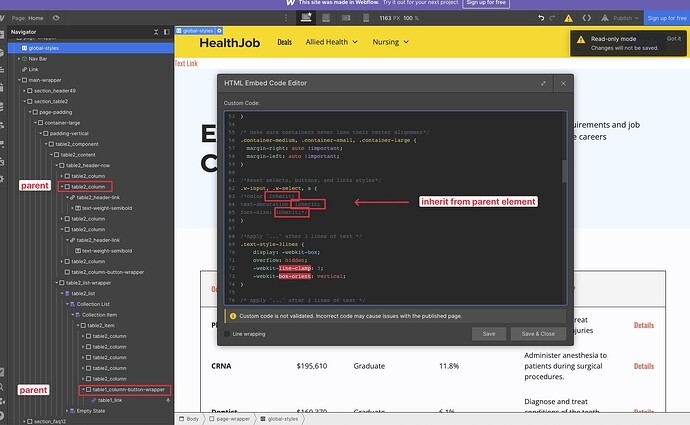This screenshot has height=425, width=690.
Task: Expand the Empty State tree node
Action: pos(67,411)
